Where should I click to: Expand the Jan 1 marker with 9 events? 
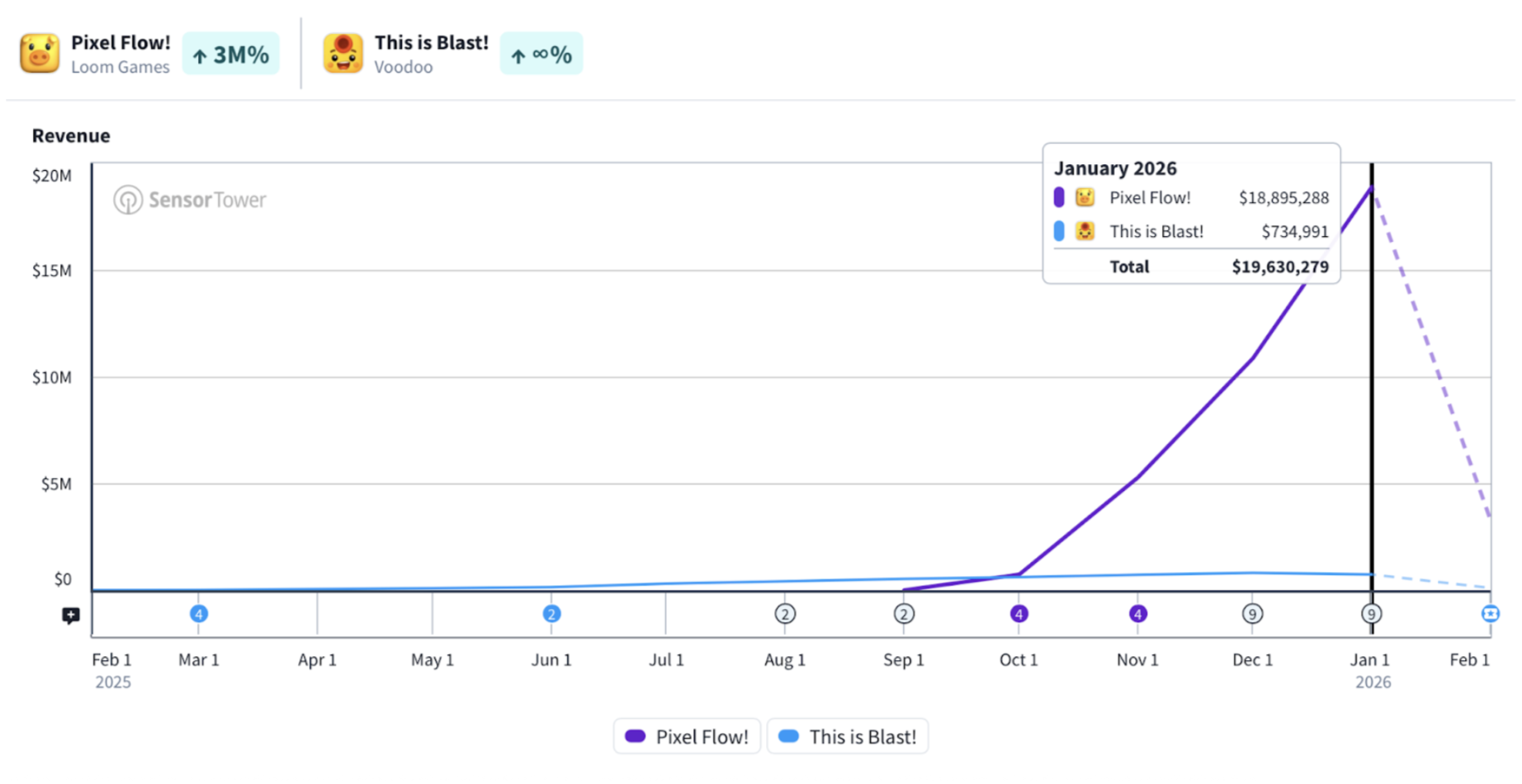point(1371,614)
